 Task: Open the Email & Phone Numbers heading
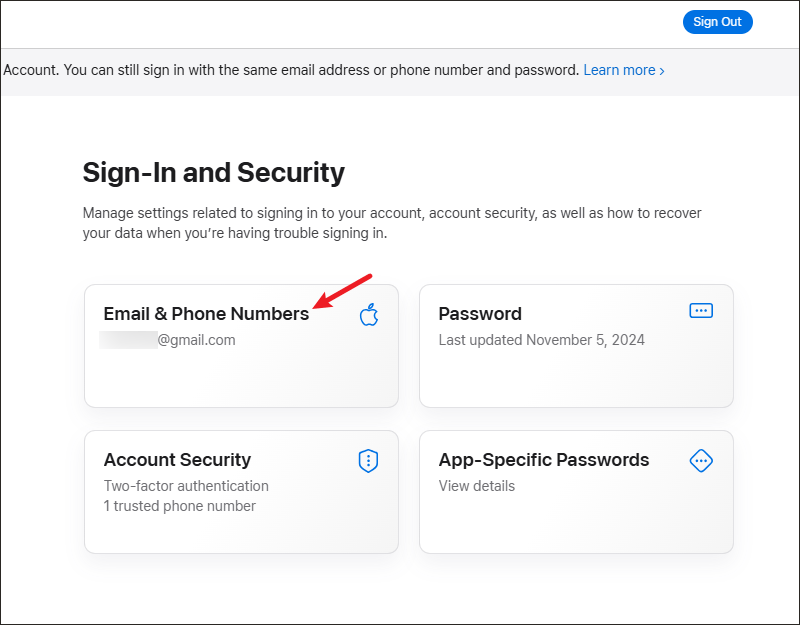coord(206,314)
